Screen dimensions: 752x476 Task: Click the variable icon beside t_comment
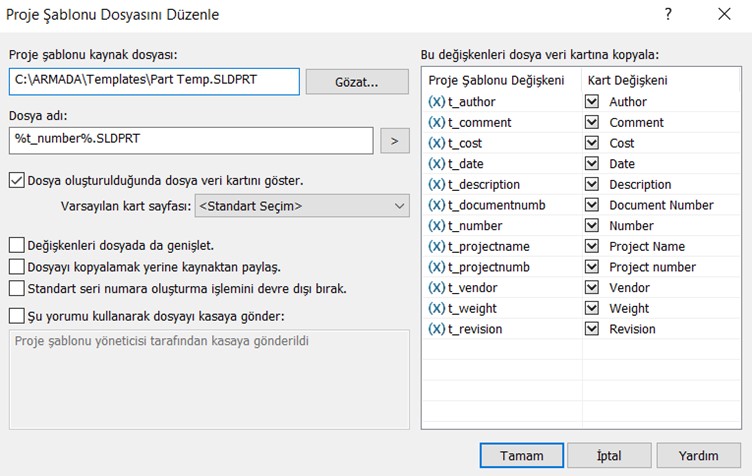click(x=436, y=122)
